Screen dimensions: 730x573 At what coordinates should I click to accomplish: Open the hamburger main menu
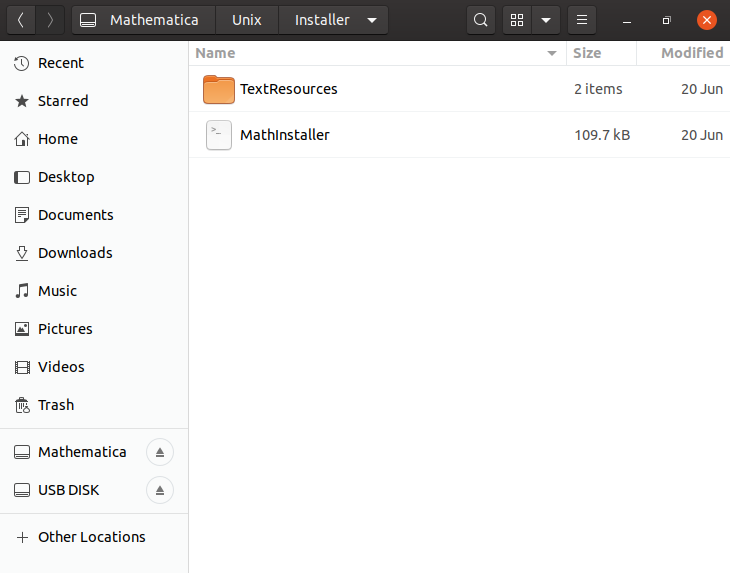[582, 20]
